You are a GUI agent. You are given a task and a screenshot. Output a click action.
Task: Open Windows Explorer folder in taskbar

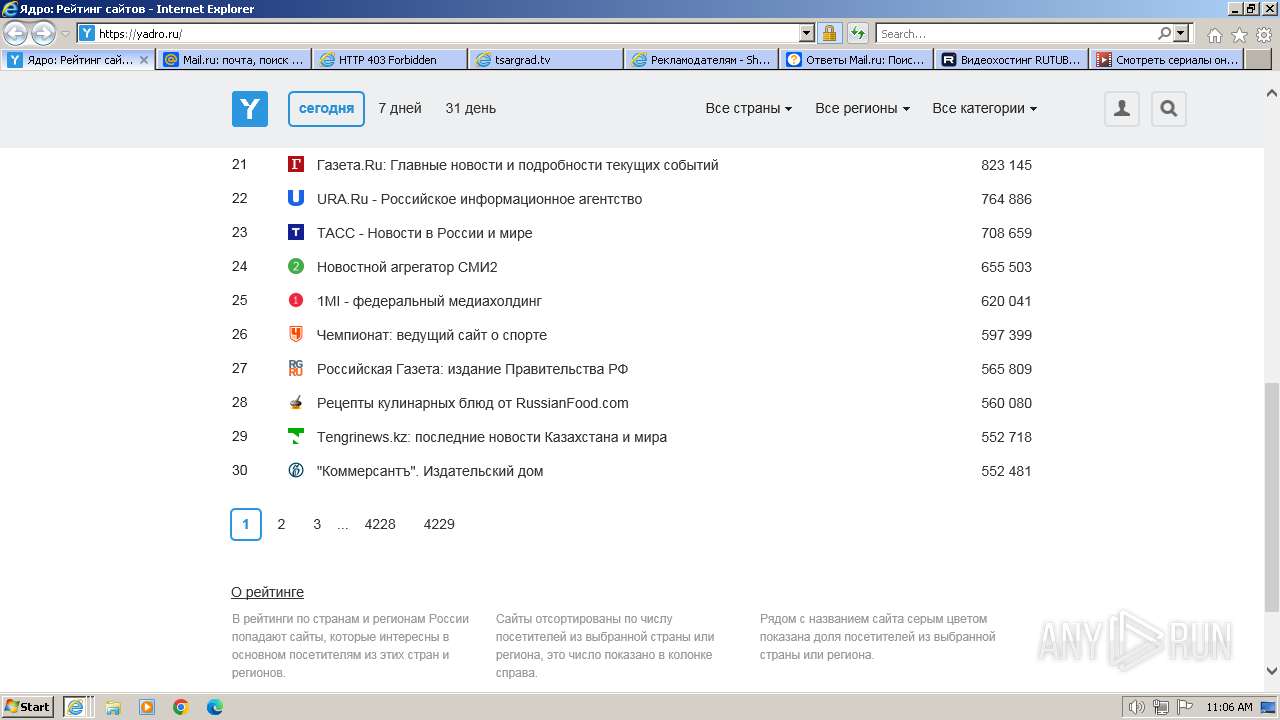point(113,707)
